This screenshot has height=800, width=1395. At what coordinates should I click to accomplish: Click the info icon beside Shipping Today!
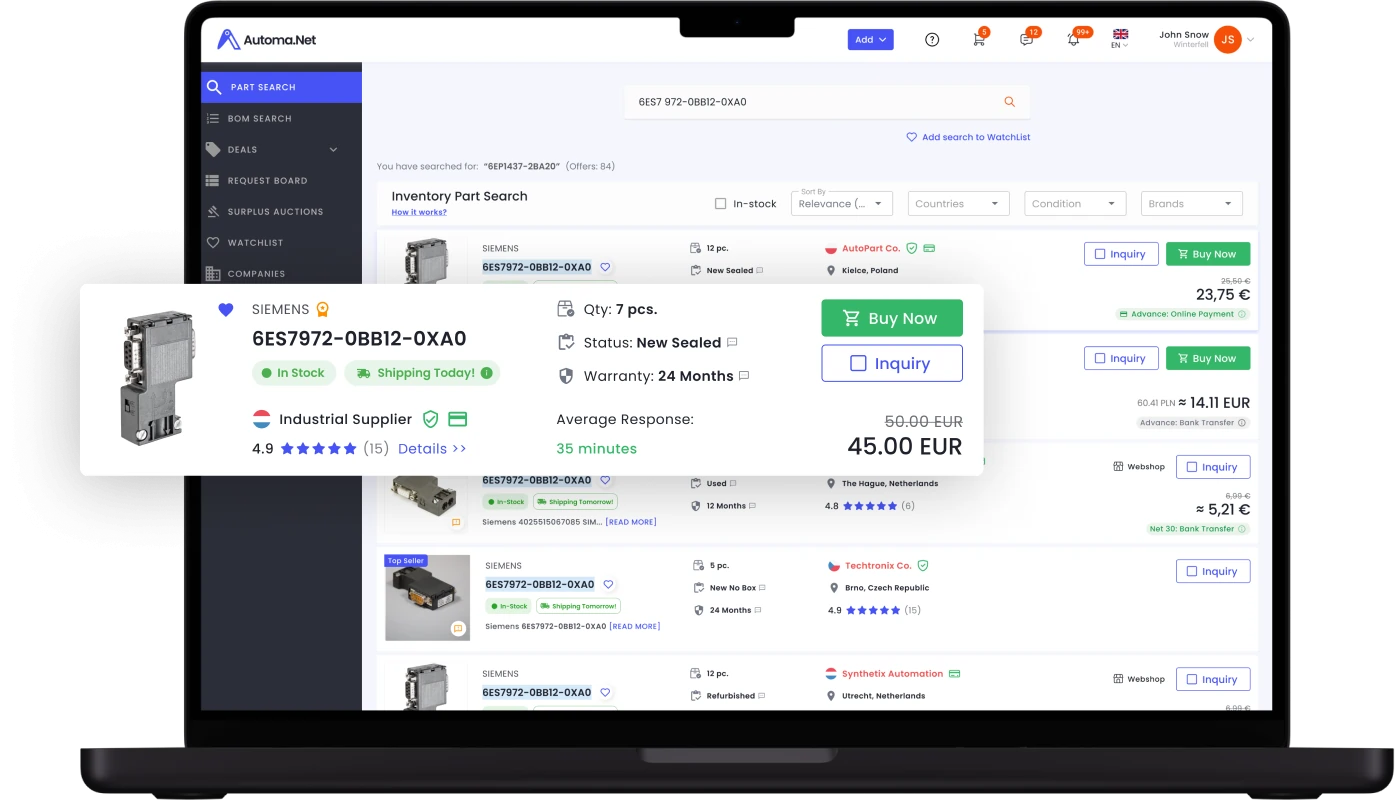(486, 373)
